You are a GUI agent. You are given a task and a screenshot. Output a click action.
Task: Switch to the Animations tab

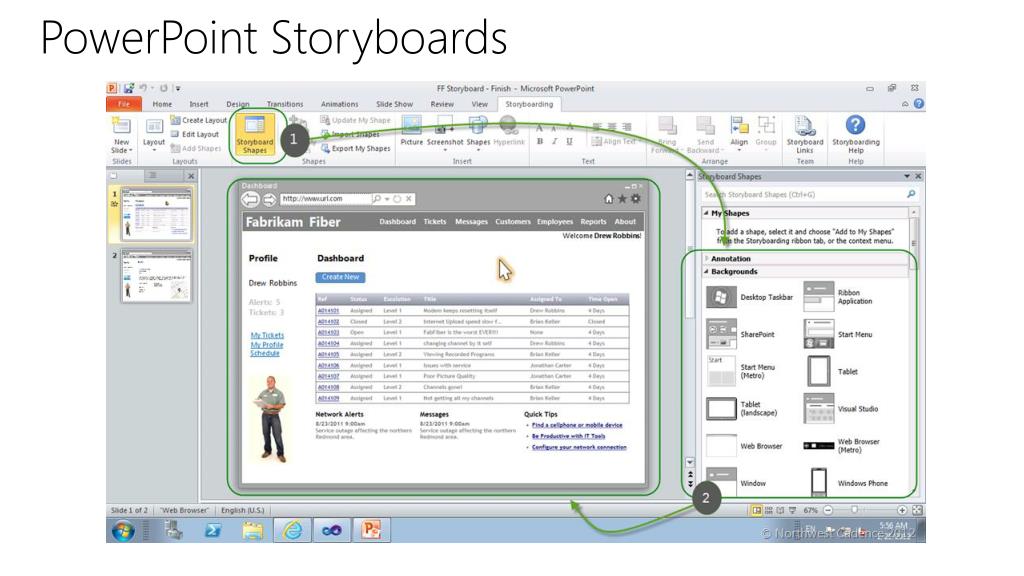[340, 104]
